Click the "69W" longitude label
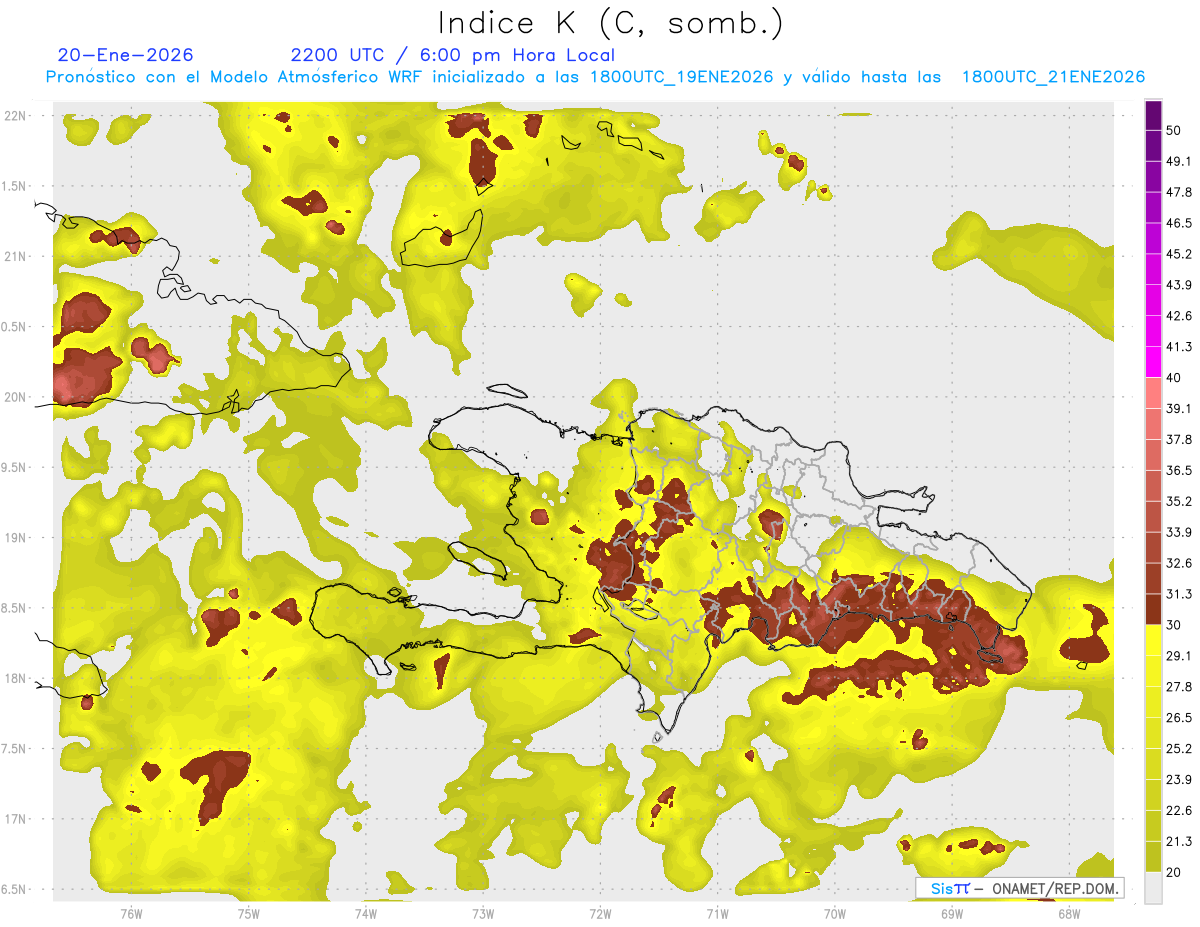Viewport: 1200px width, 927px height. pyautogui.click(x=952, y=913)
